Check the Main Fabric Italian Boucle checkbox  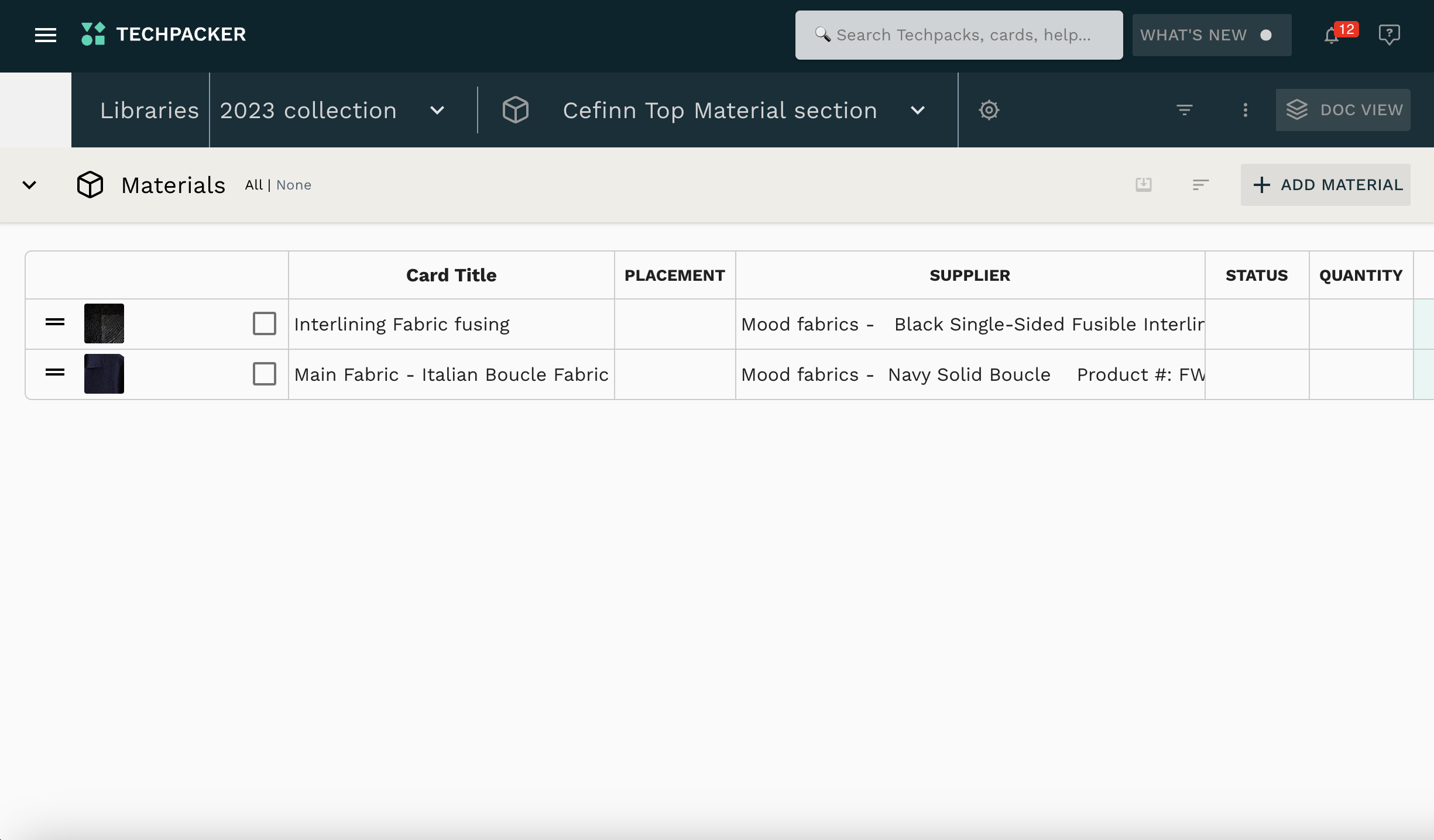click(x=264, y=374)
